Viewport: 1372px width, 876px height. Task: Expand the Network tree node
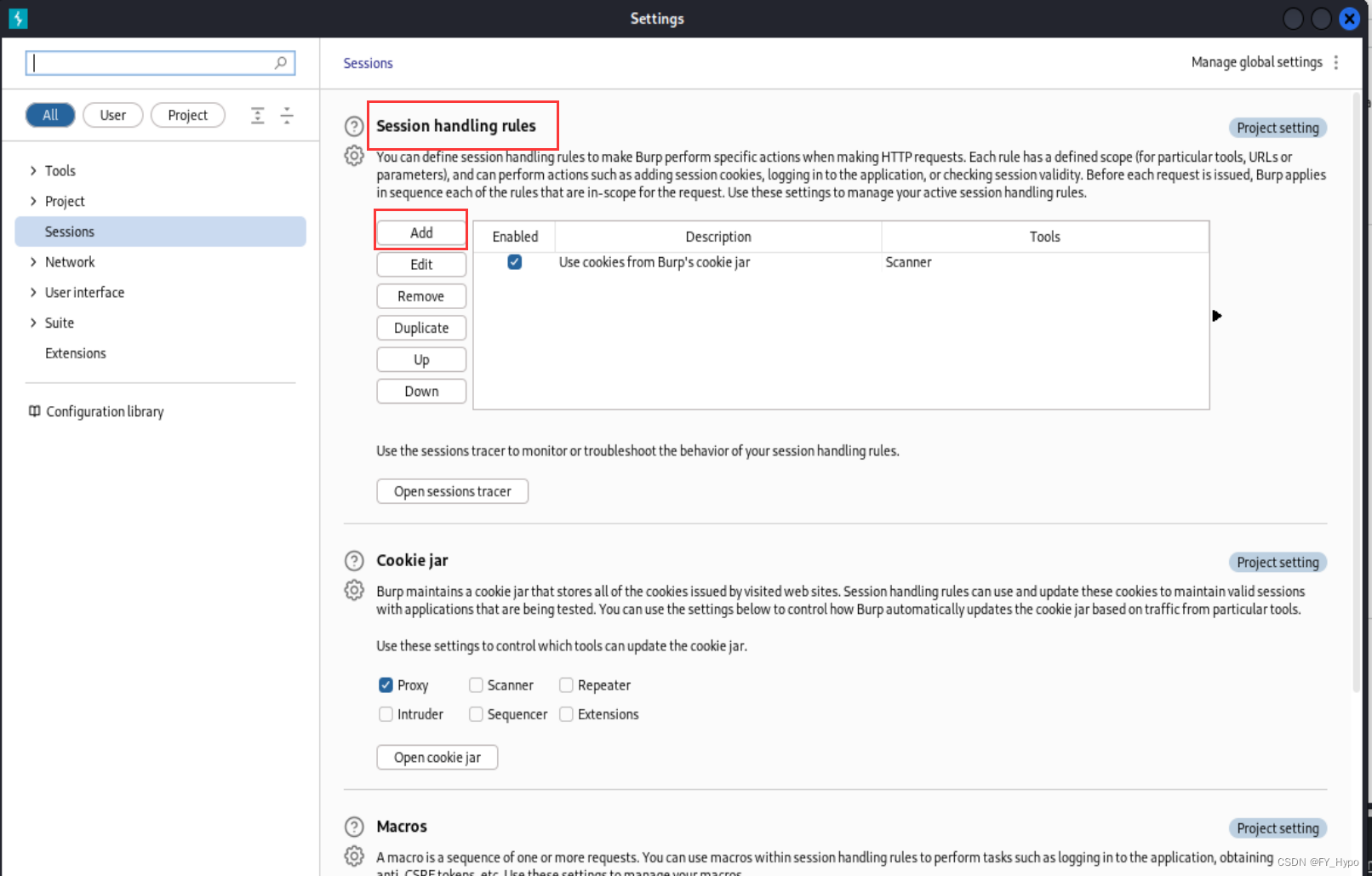(x=33, y=262)
